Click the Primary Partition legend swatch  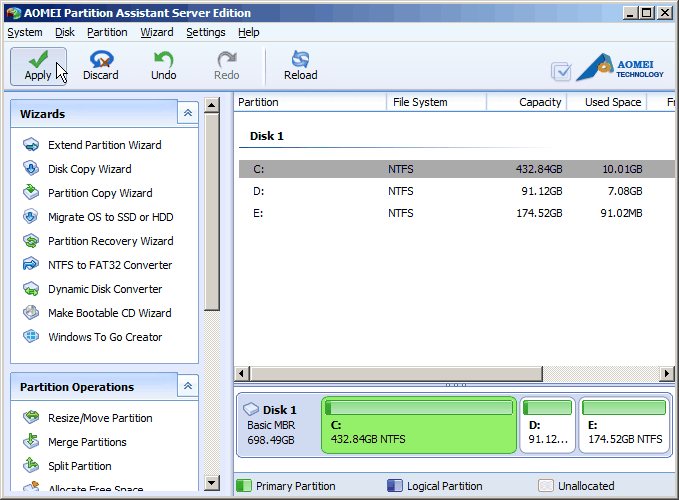pyautogui.click(x=244, y=486)
